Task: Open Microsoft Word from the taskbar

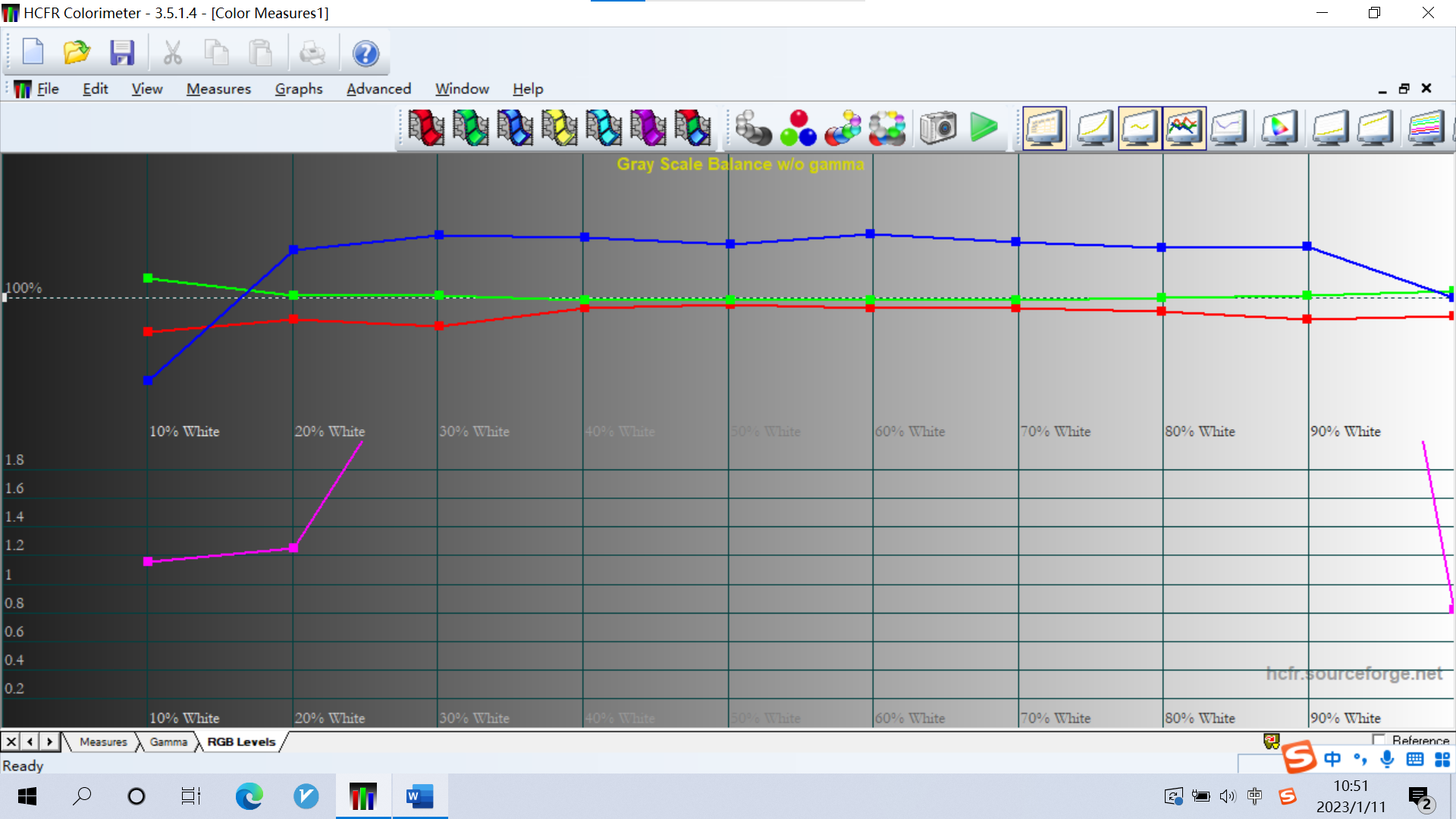Action: click(419, 796)
